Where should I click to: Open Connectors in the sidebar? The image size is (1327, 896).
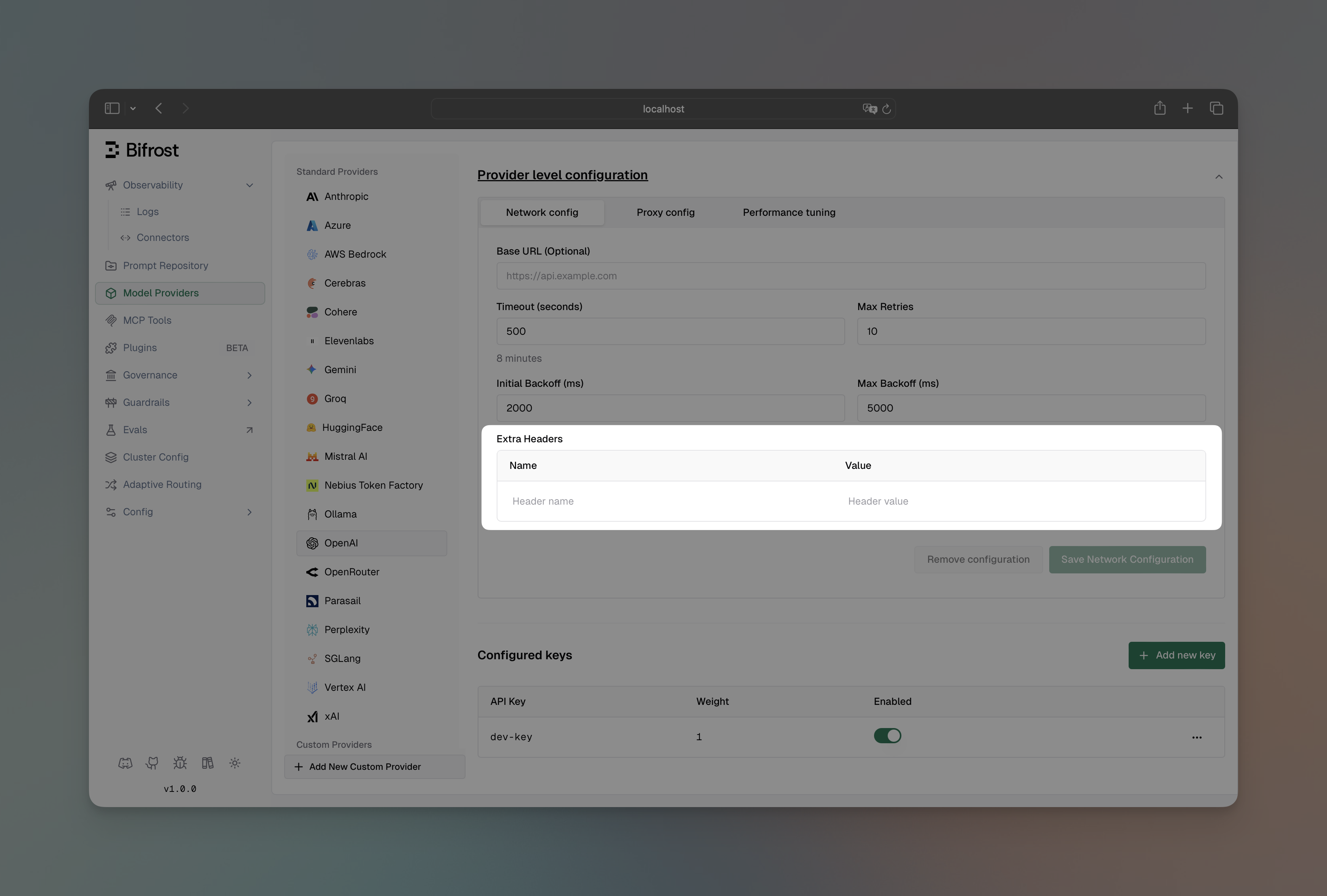[162, 237]
